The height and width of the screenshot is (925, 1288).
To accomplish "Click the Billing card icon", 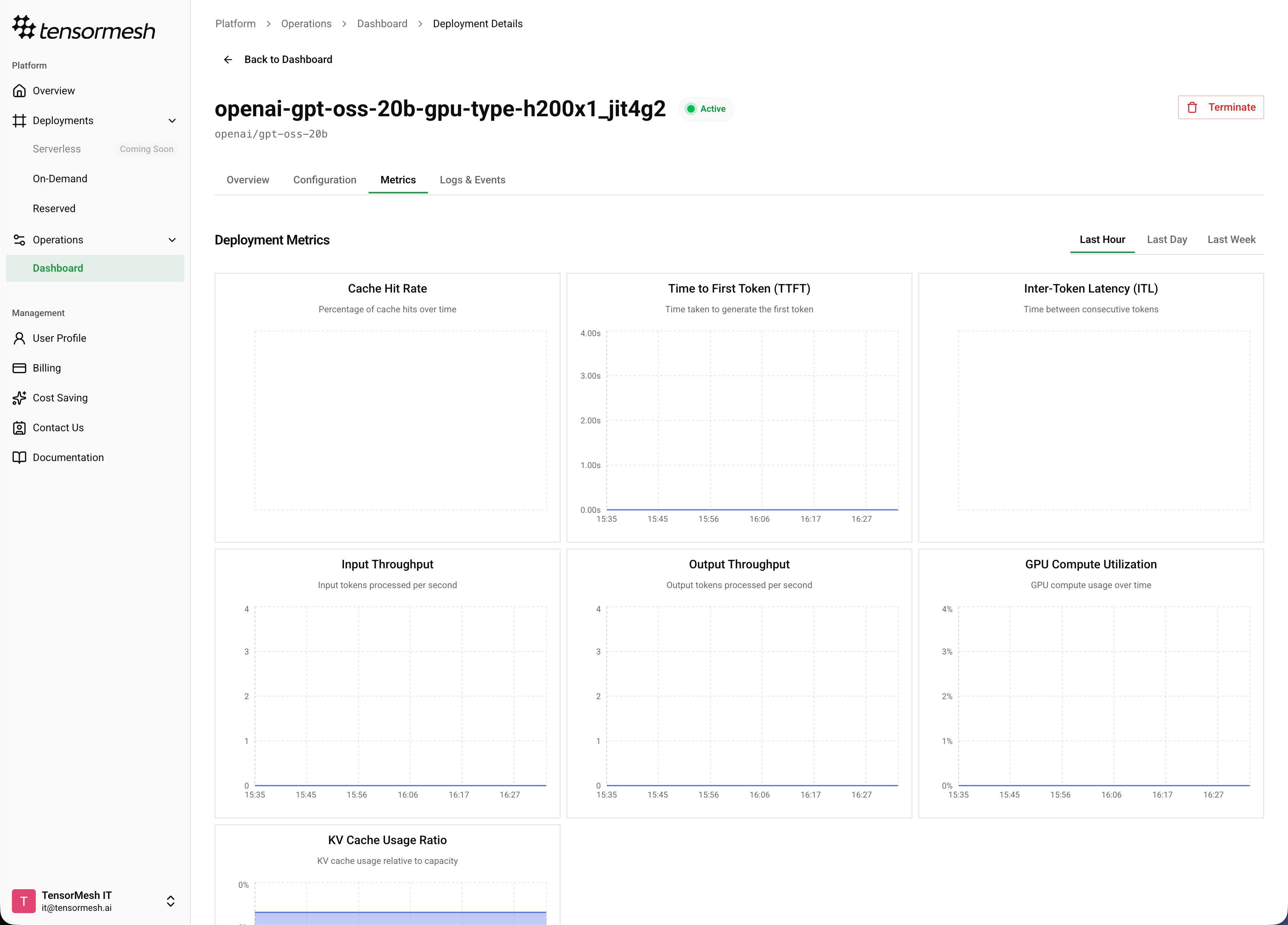I will [x=19, y=368].
